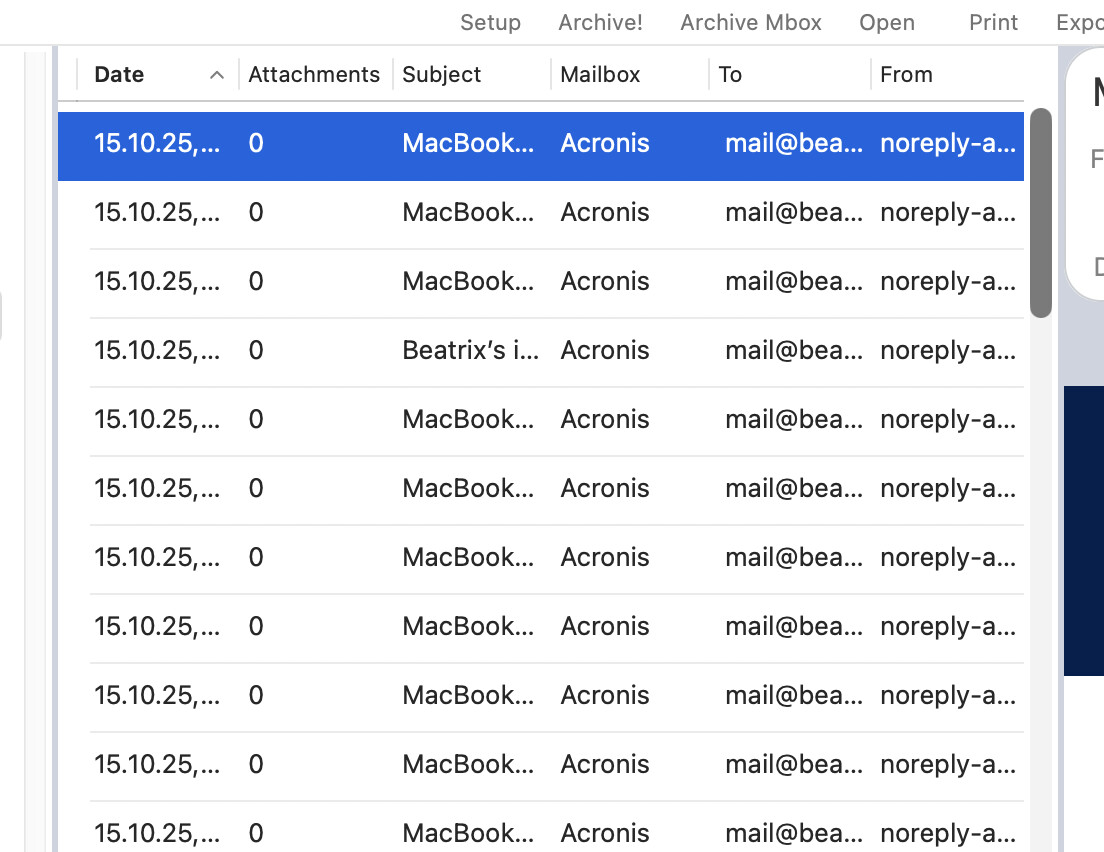Open the Setup toolbar item
The height and width of the screenshot is (852, 1104).
pyautogui.click(x=490, y=22)
